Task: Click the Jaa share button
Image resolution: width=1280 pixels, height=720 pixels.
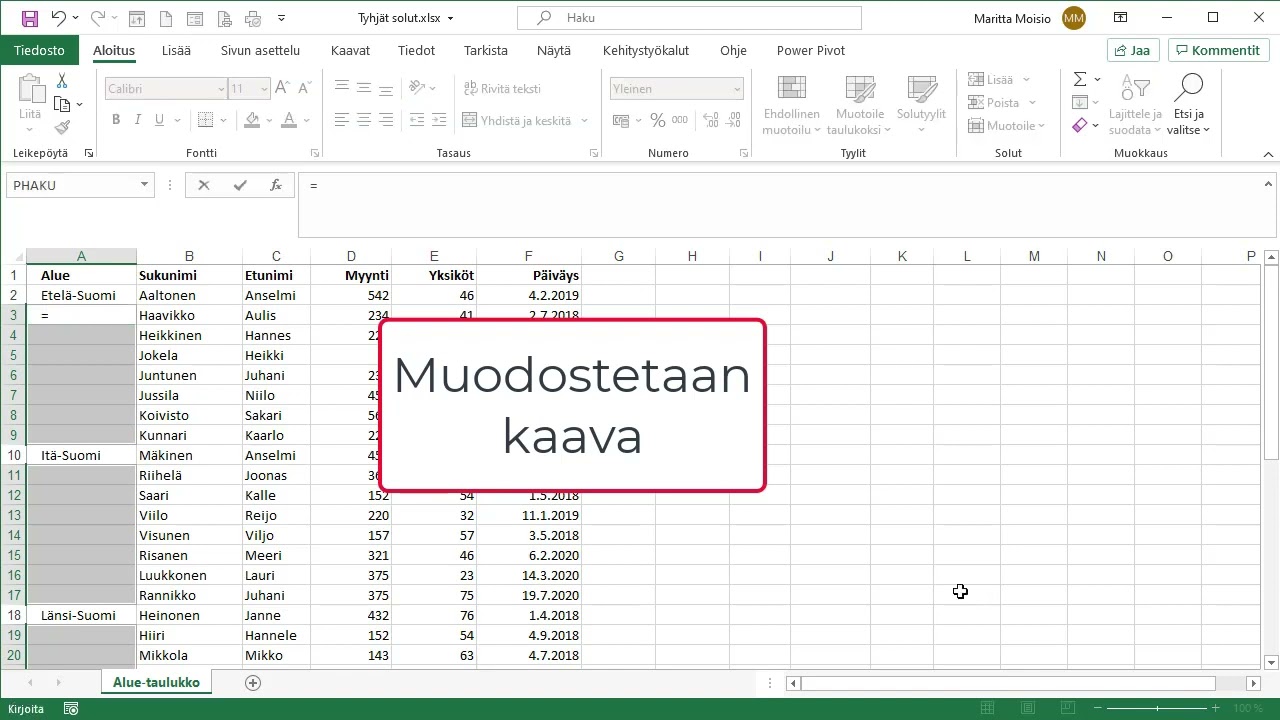Action: pyautogui.click(x=1133, y=51)
